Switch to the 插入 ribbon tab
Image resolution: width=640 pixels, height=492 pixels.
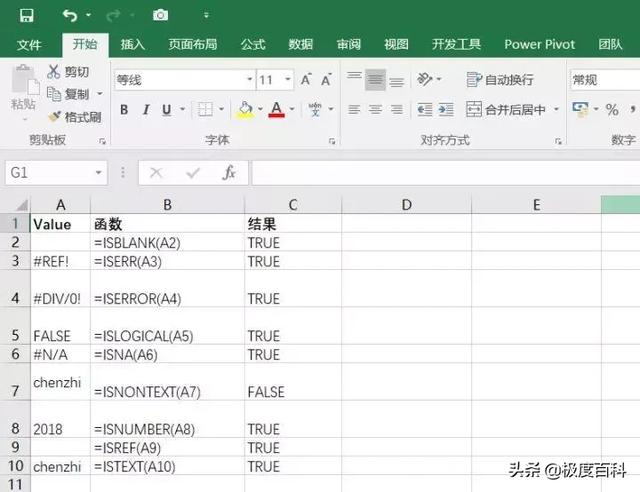tap(132, 45)
